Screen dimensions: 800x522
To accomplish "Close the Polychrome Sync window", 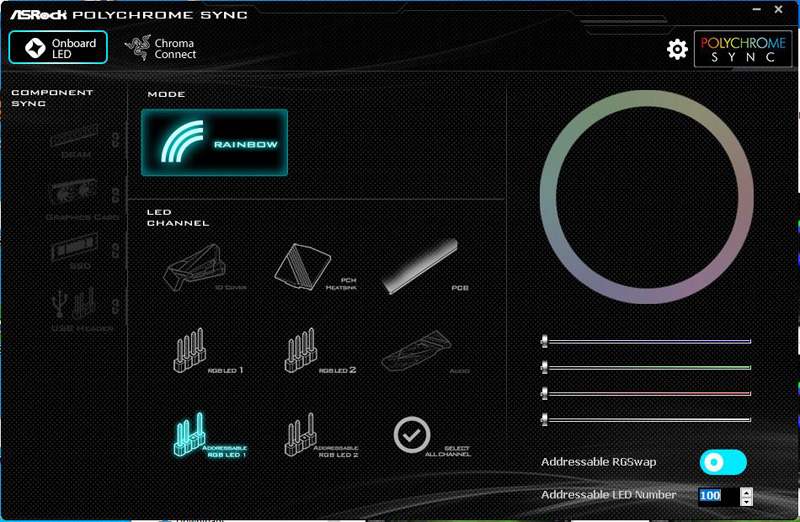I will pos(779,9).
